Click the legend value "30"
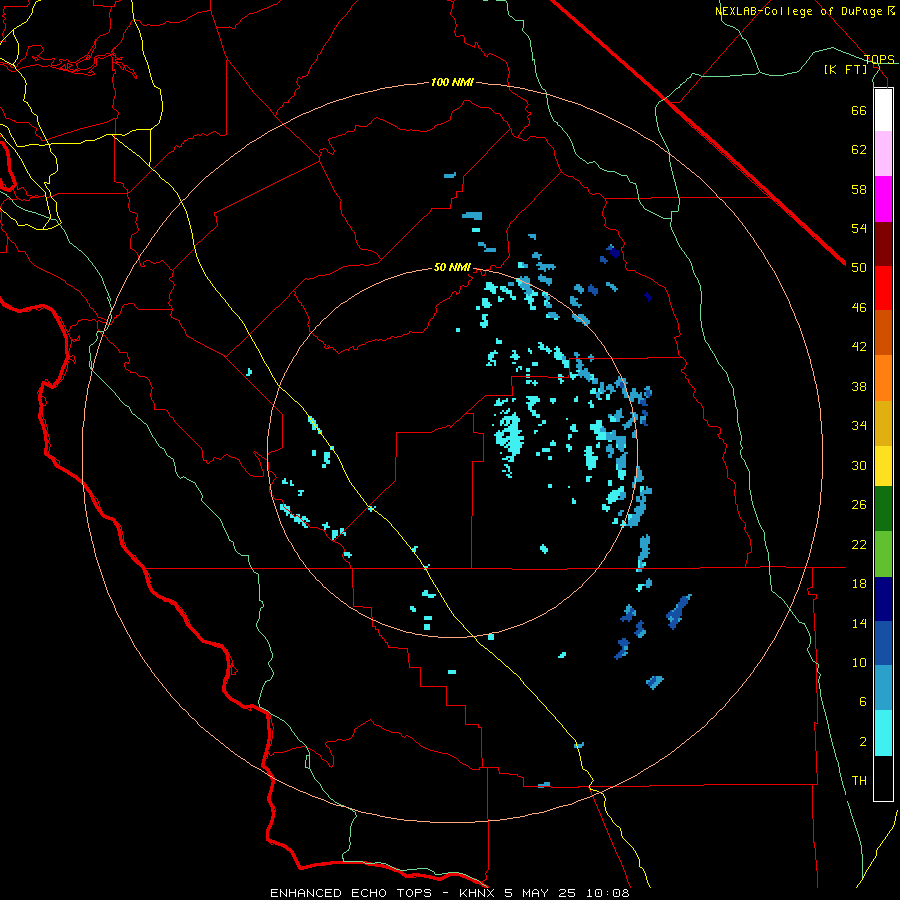 point(859,465)
